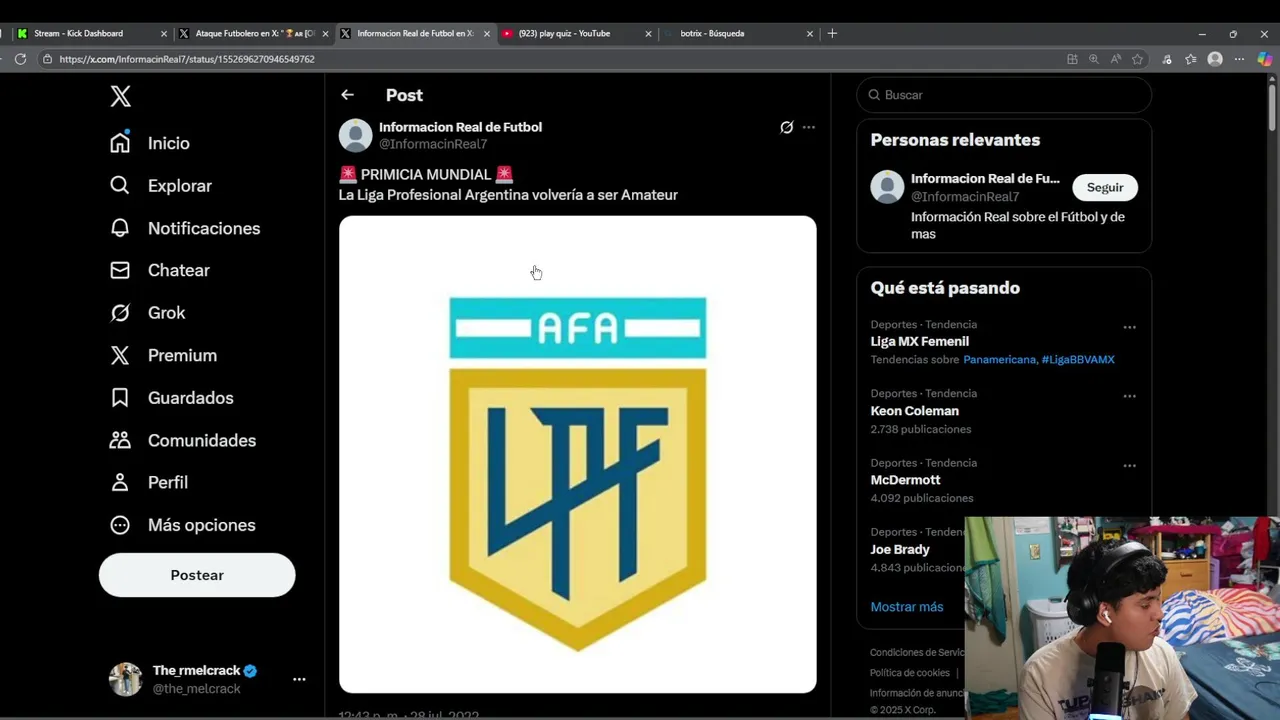Open Grok icon in sidebar

[x=120, y=313]
